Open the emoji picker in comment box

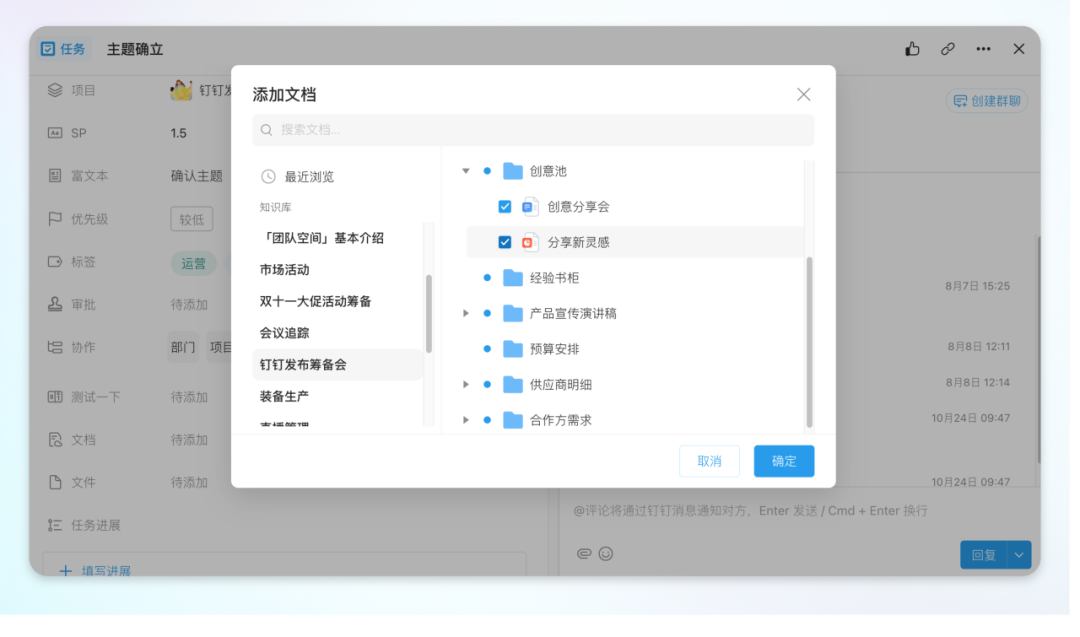(x=605, y=554)
